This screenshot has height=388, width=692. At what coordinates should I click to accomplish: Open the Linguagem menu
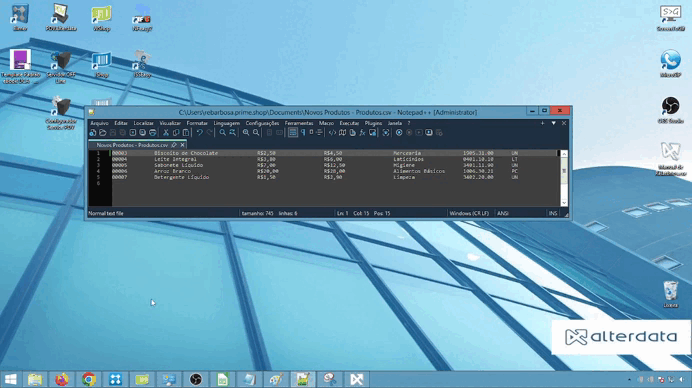pyautogui.click(x=226, y=123)
